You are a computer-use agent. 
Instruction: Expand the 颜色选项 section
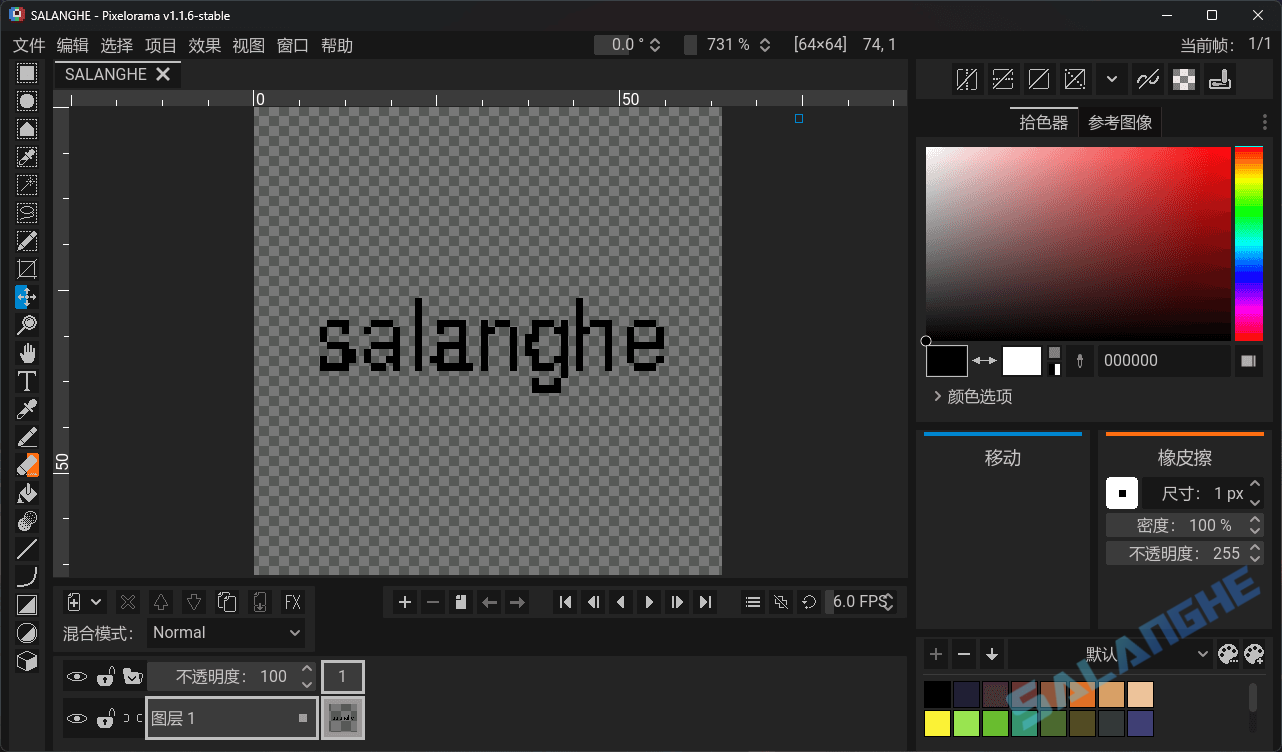(x=970, y=397)
